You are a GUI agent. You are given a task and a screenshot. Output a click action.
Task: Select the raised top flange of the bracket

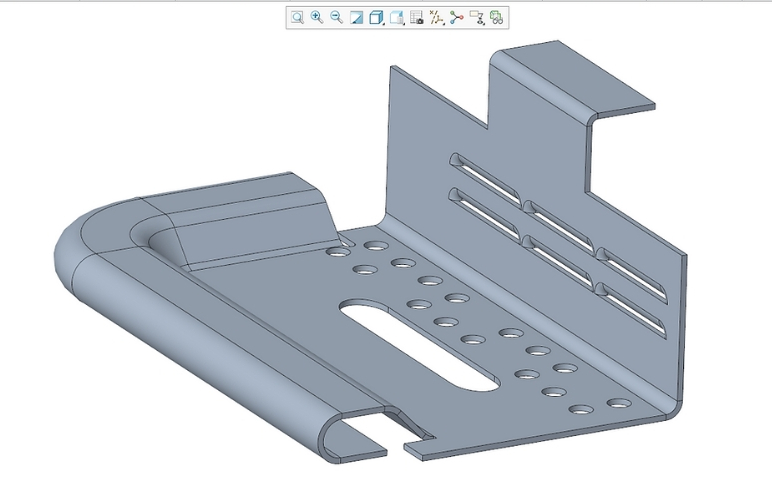pyautogui.click(x=576, y=79)
